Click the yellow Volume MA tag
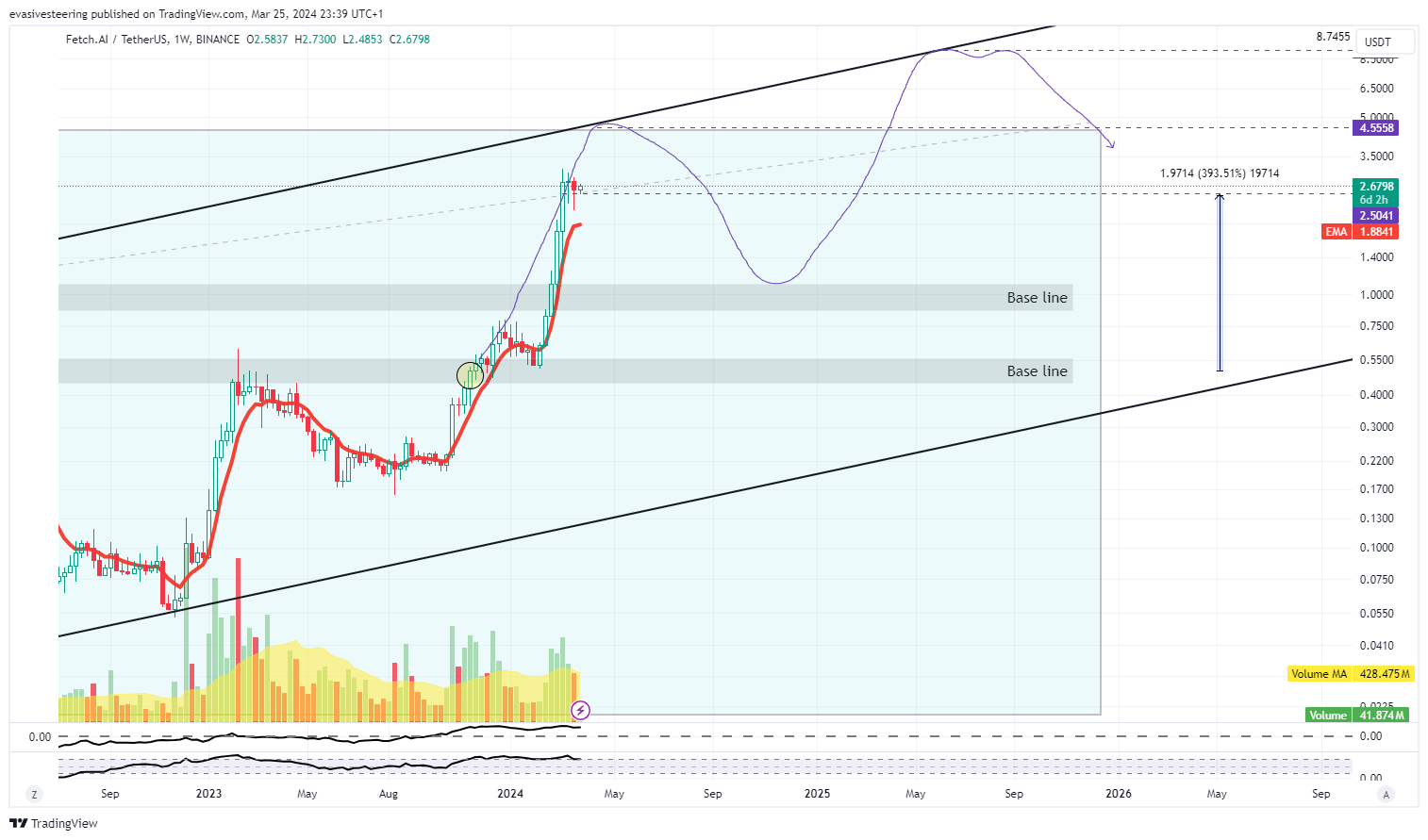 pos(1320,674)
